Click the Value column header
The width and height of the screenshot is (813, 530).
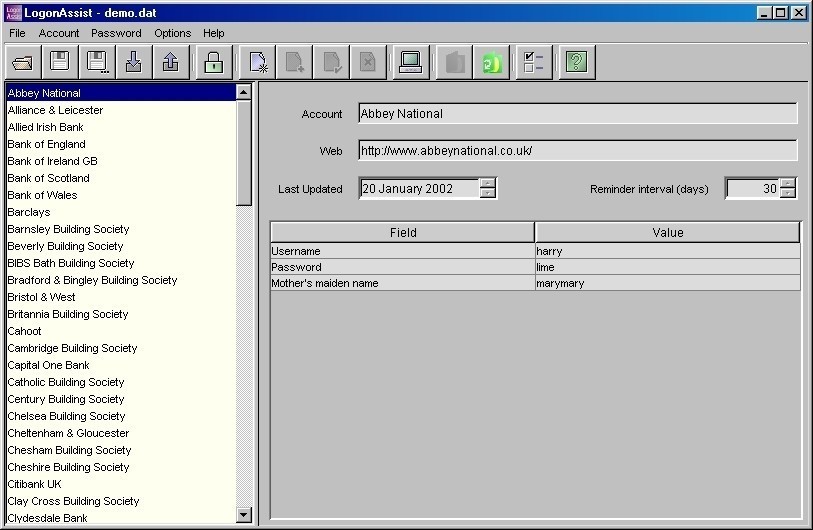(668, 232)
